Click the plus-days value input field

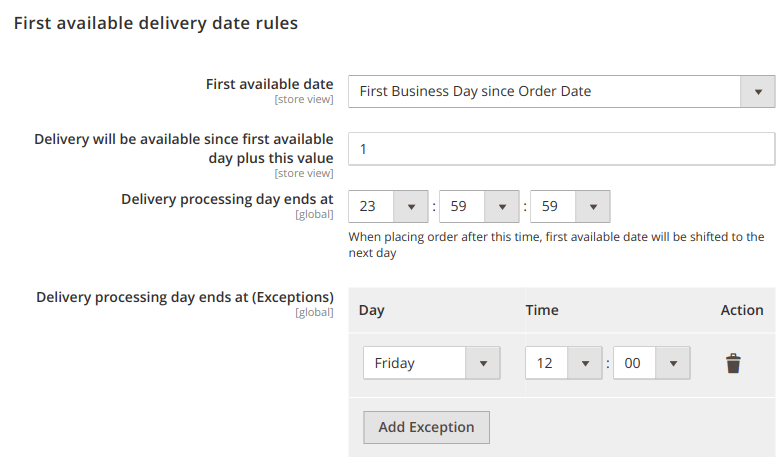tap(561, 149)
